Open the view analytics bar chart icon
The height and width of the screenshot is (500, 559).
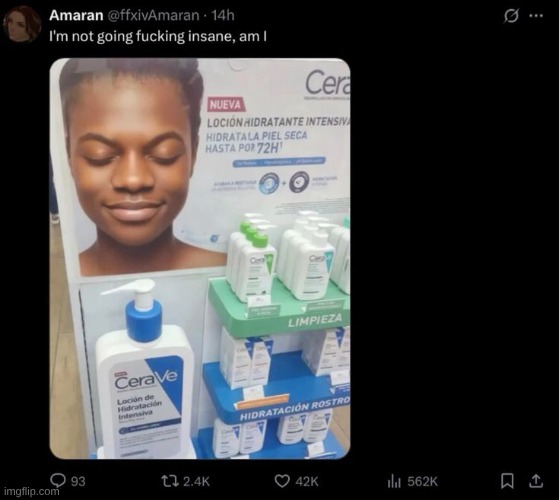(394, 482)
